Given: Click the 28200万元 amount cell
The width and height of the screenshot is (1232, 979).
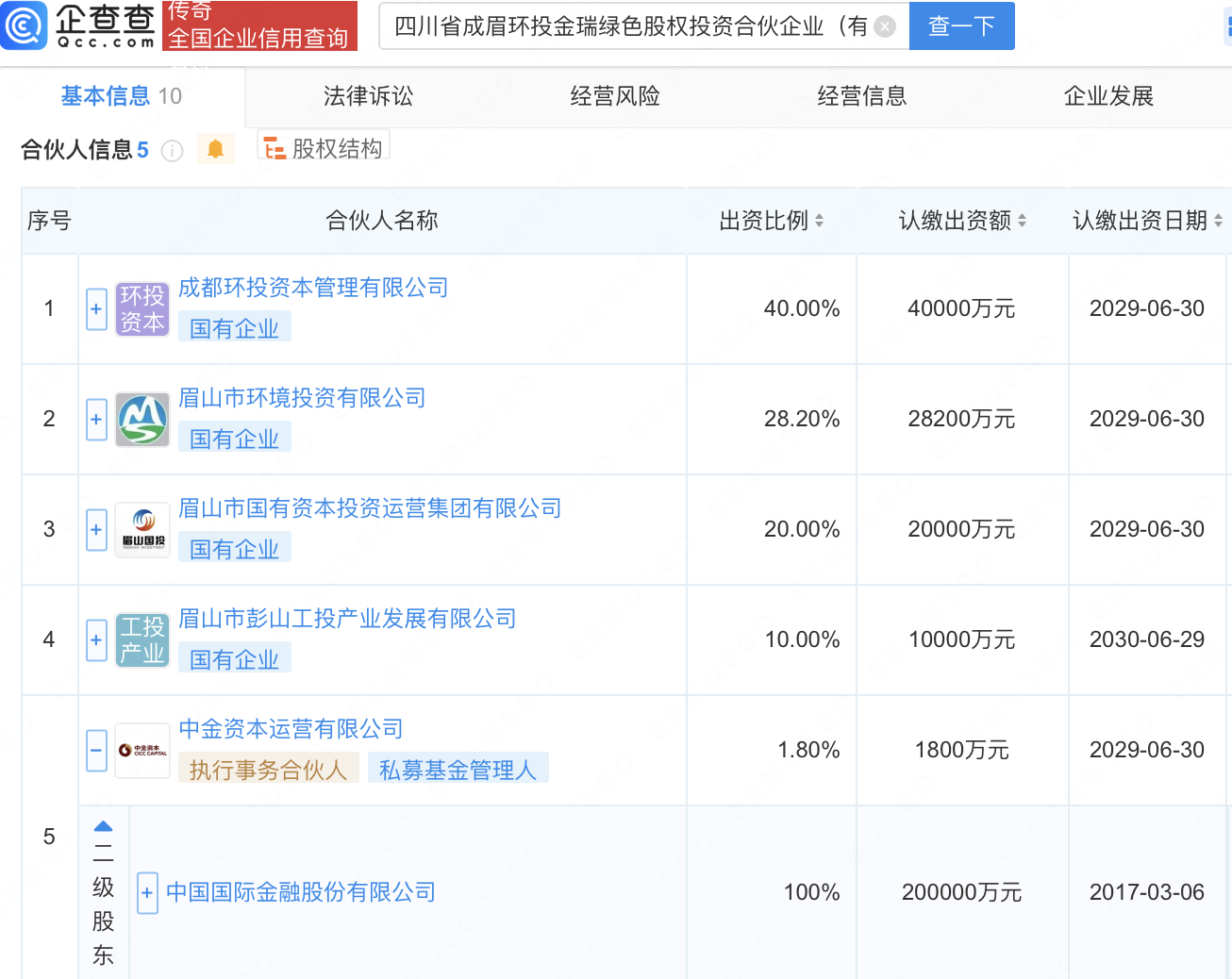Looking at the screenshot, I should click(961, 420).
